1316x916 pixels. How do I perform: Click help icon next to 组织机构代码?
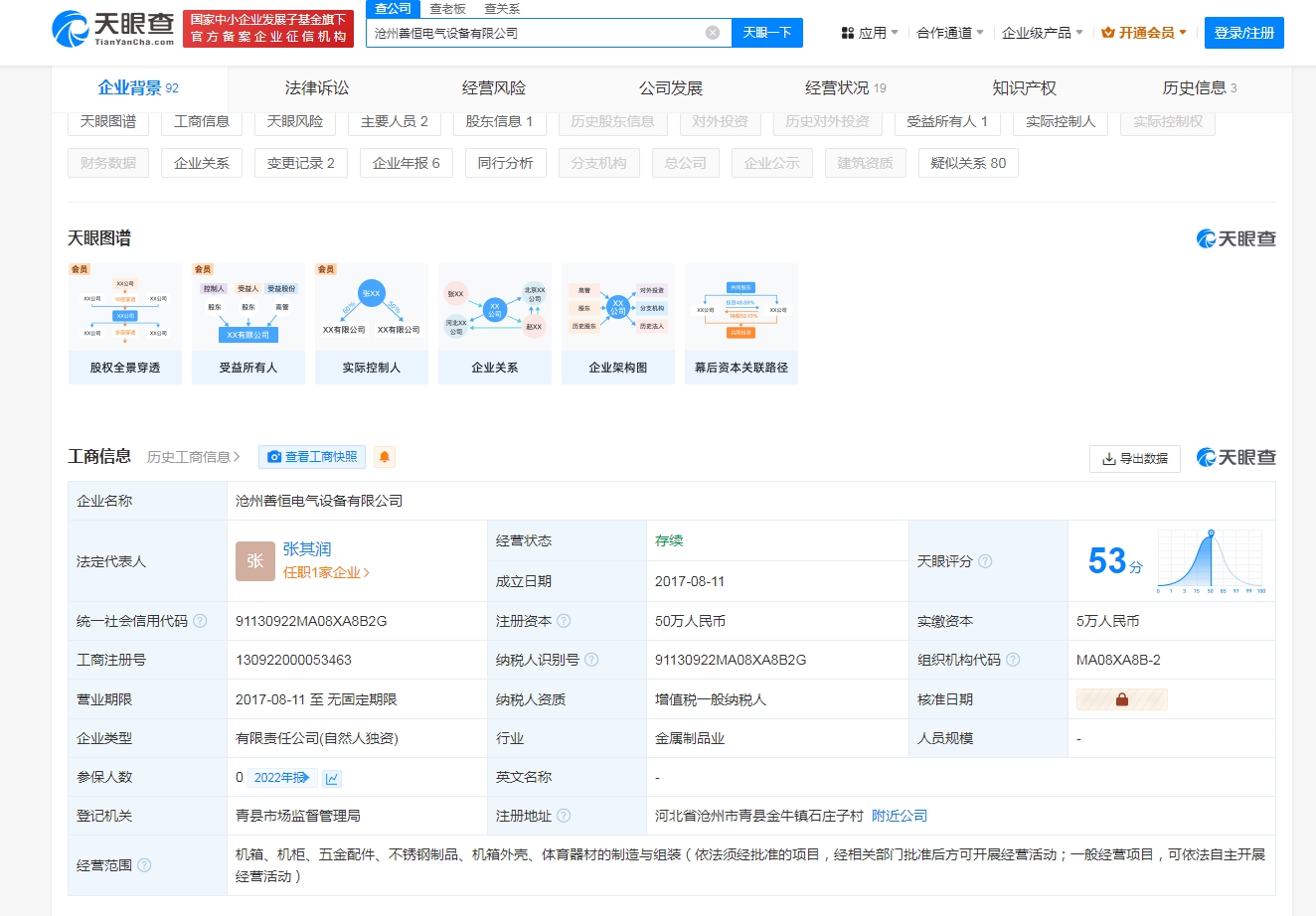click(1013, 660)
